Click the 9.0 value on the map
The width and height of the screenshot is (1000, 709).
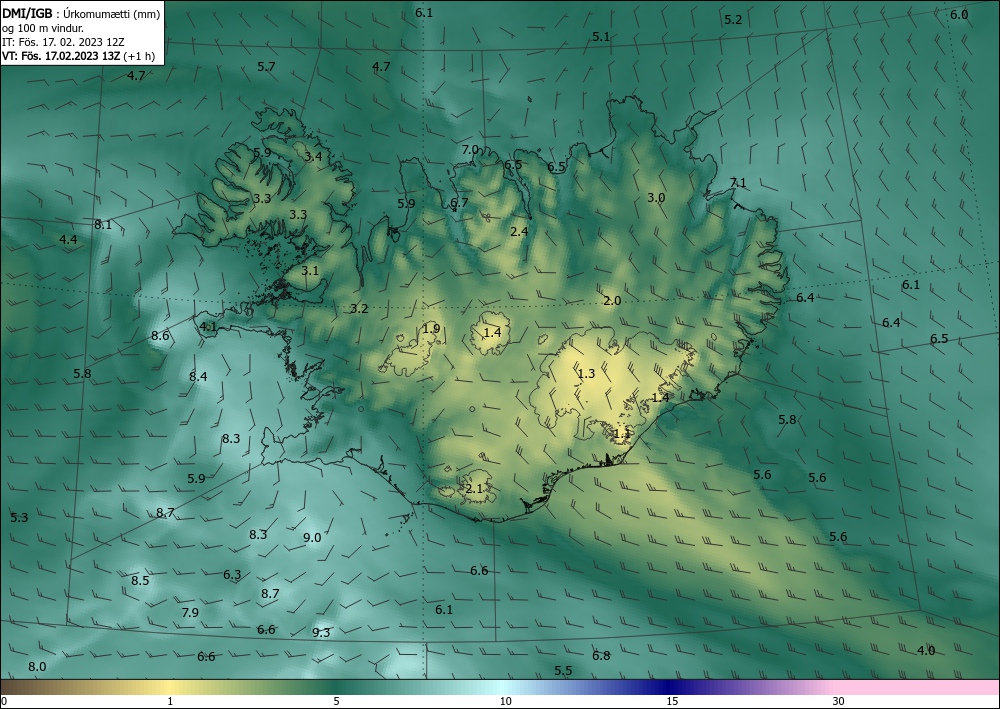(x=312, y=537)
